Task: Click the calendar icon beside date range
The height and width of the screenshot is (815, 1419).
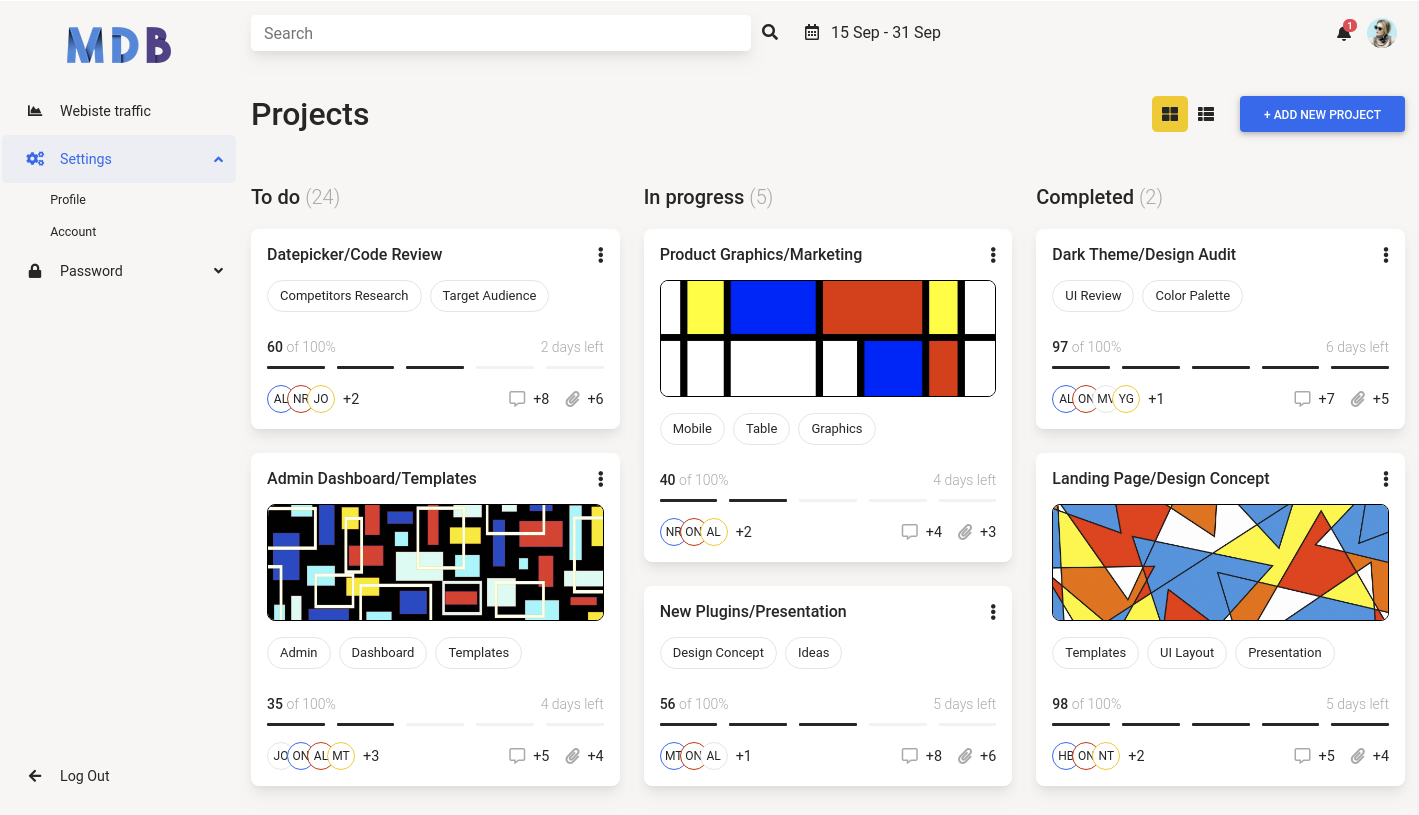Action: click(x=812, y=32)
